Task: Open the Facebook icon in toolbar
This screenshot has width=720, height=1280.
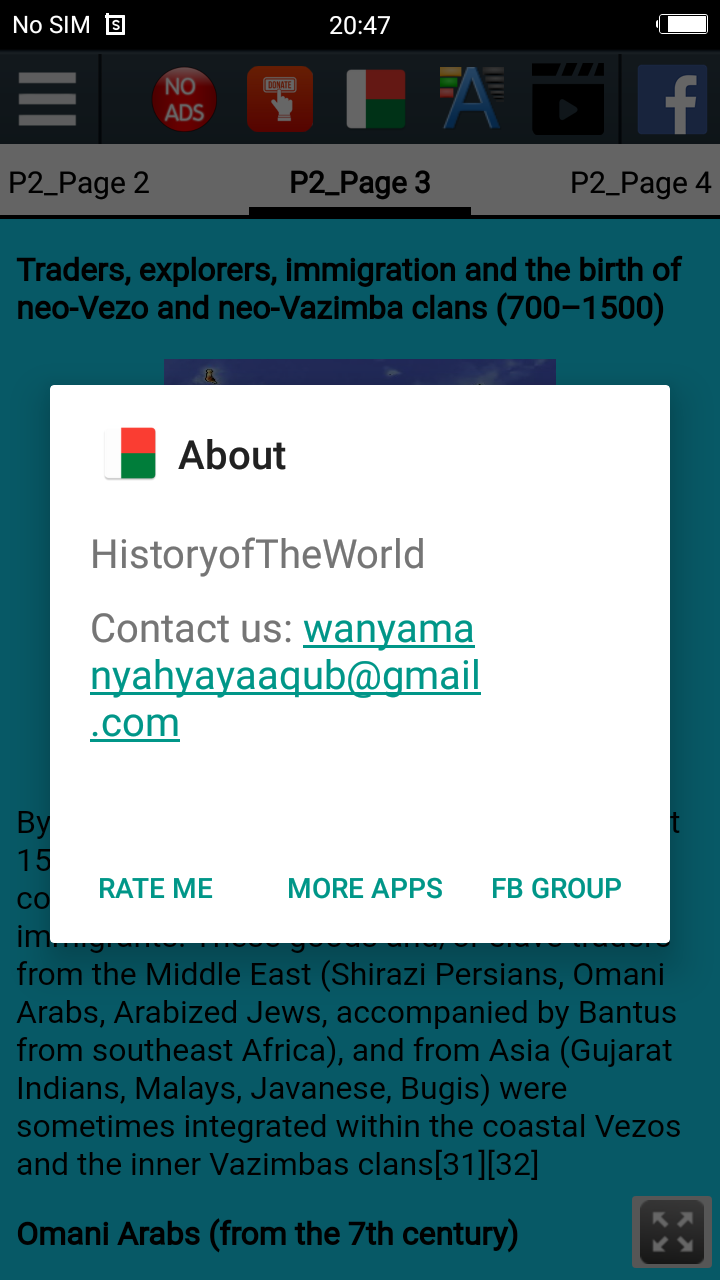Action: pyautogui.click(x=672, y=99)
